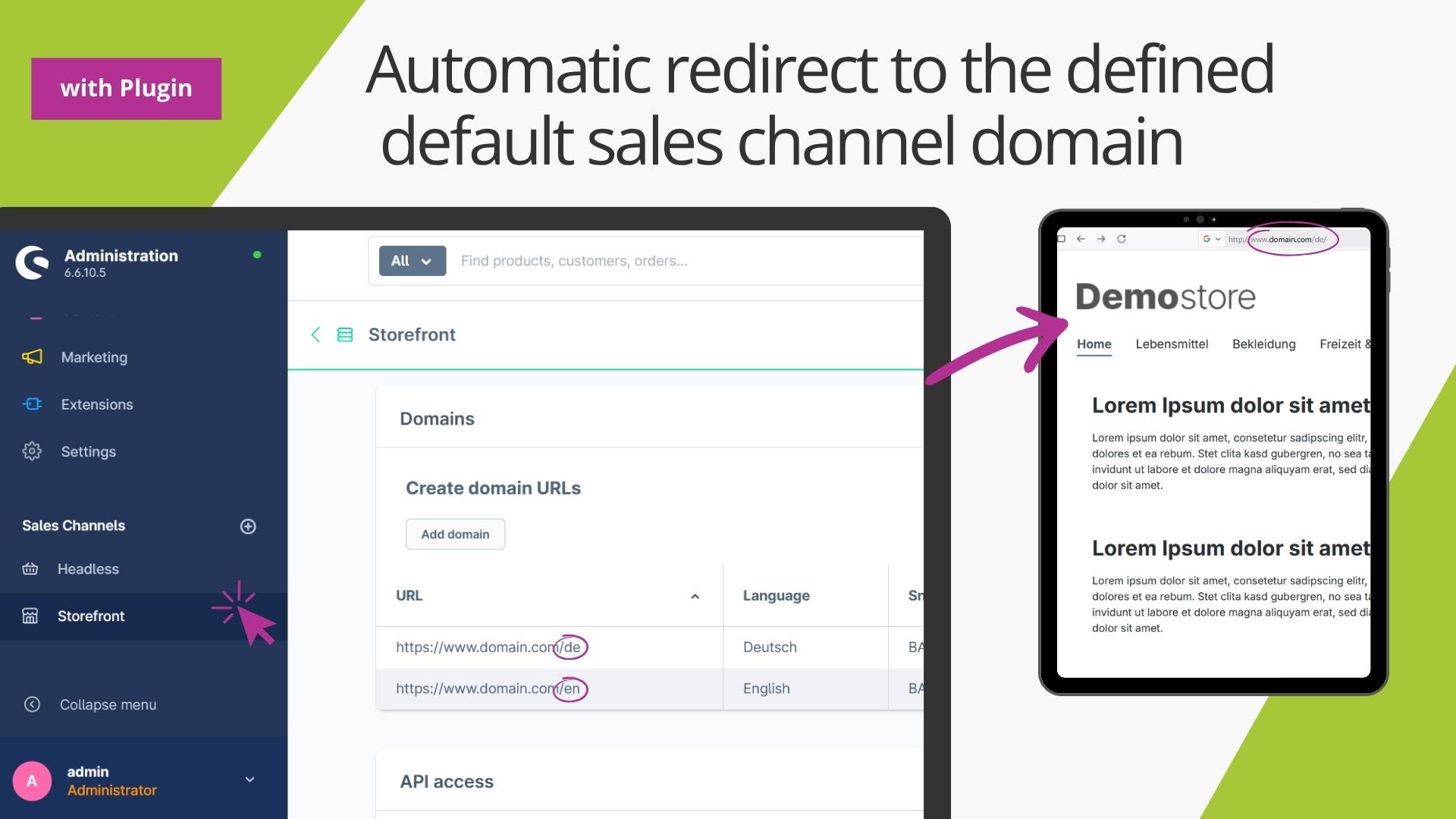Open Settings gear icon
Viewport: 1456px width, 819px height.
[x=32, y=451]
